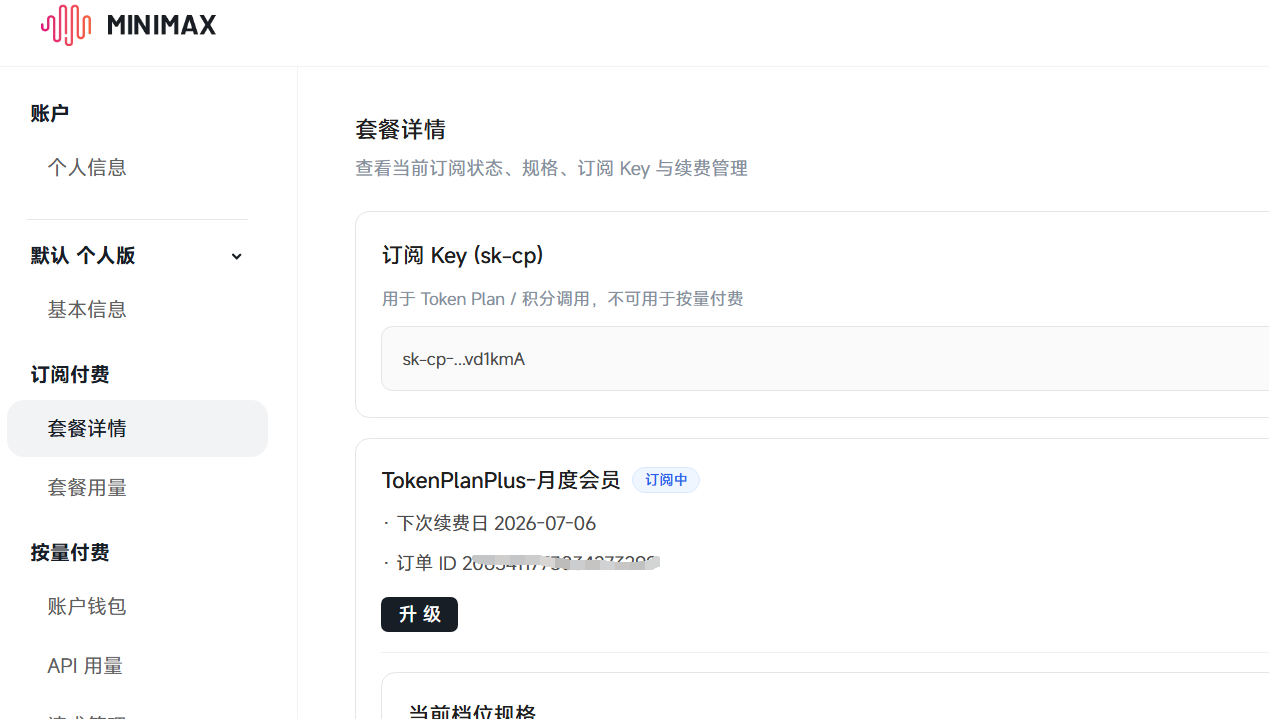Click the 查看当前订阅状态 subtitle text

(551, 168)
